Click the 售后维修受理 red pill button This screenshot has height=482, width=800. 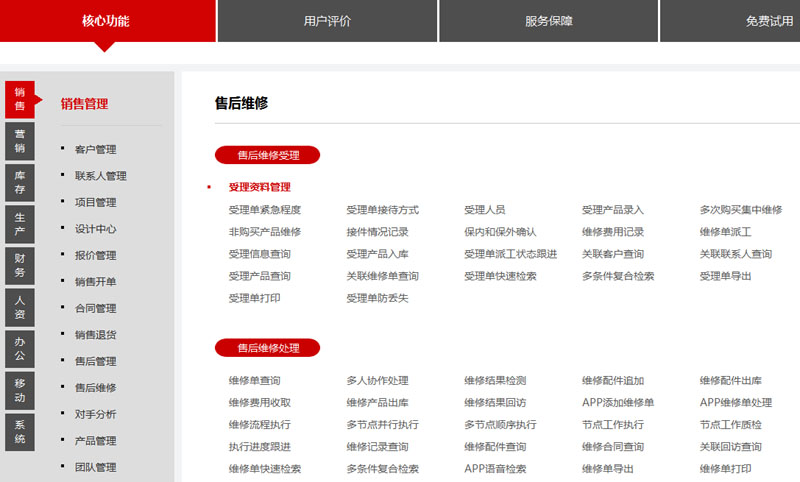coord(267,155)
